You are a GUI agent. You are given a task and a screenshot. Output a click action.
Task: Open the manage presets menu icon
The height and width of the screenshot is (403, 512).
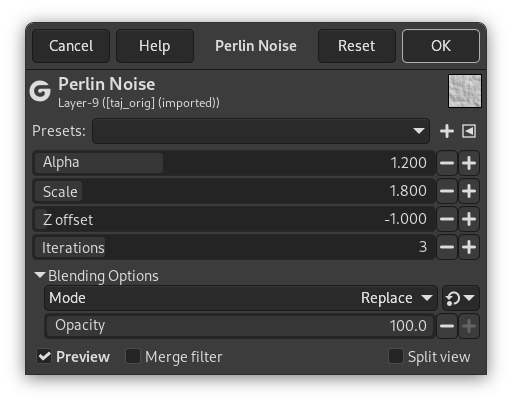(469, 131)
